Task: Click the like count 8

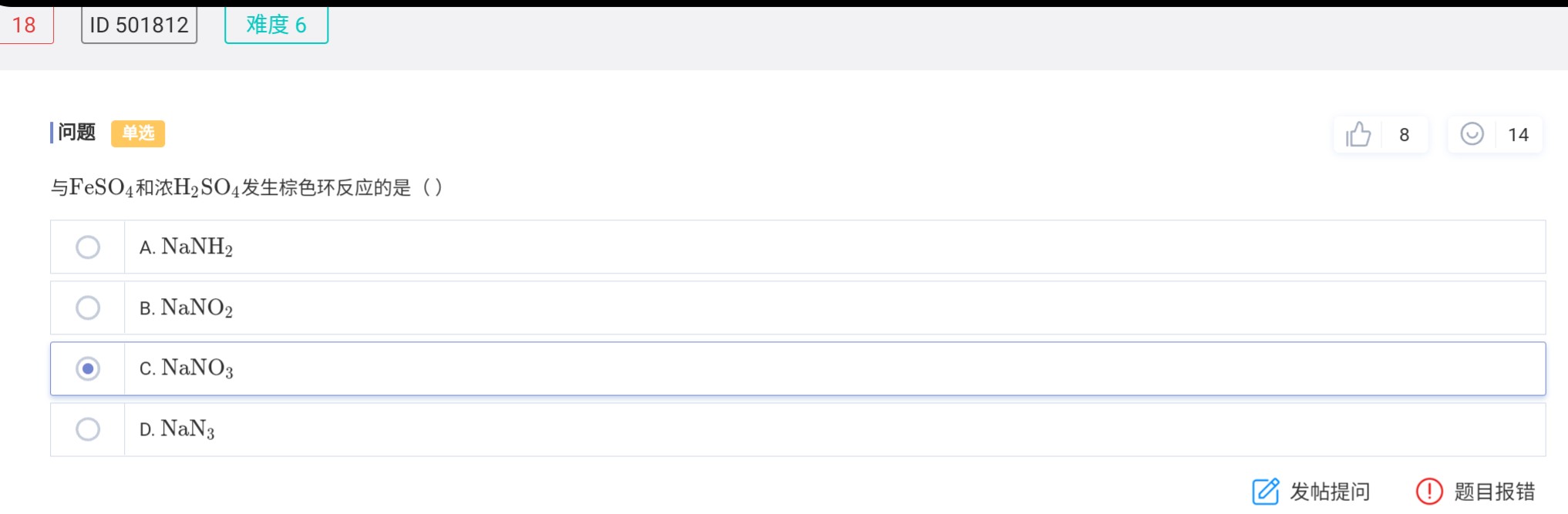Action: pyautogui.click(x=1404, y=135)
